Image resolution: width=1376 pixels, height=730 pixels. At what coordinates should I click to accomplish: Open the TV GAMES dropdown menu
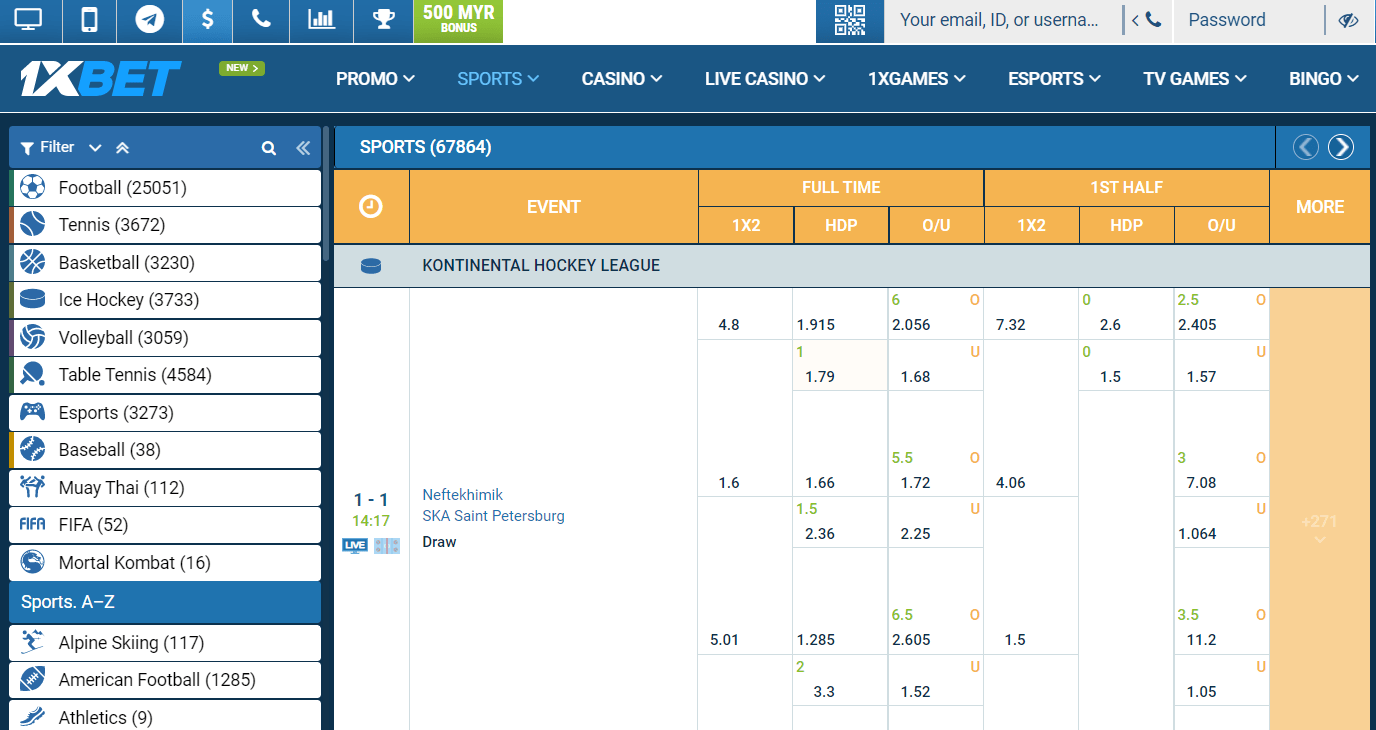(x=1195, y=79)
